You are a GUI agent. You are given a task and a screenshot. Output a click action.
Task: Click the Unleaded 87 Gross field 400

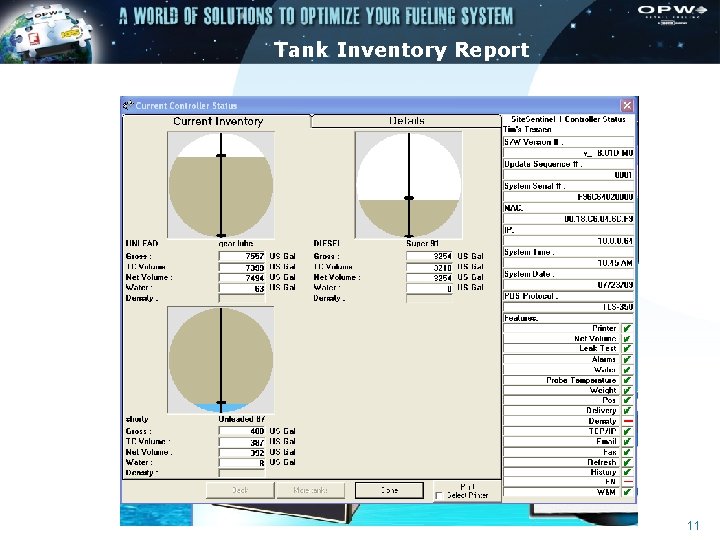point(242,431)
